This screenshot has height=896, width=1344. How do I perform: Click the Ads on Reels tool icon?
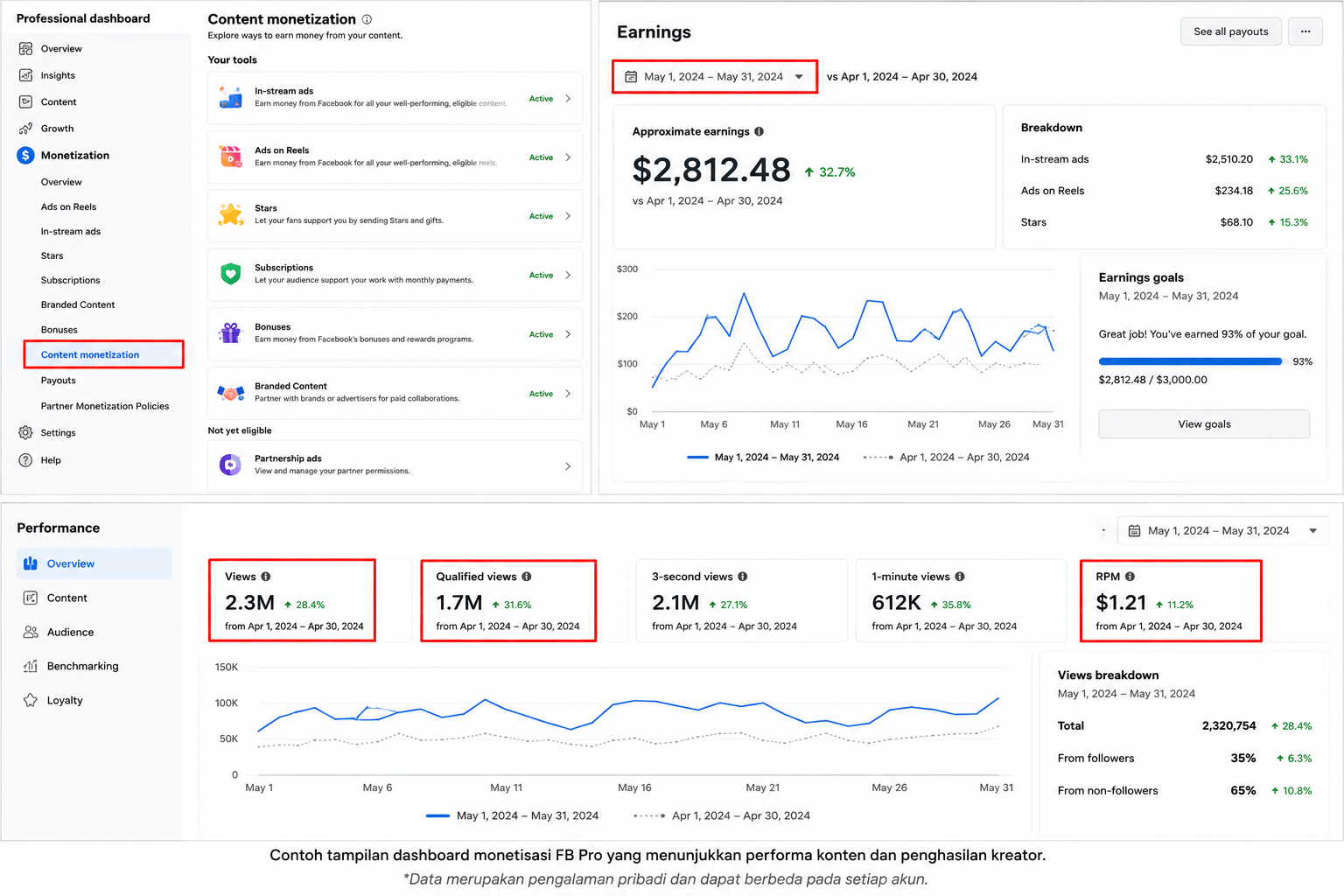click(231, 157)
